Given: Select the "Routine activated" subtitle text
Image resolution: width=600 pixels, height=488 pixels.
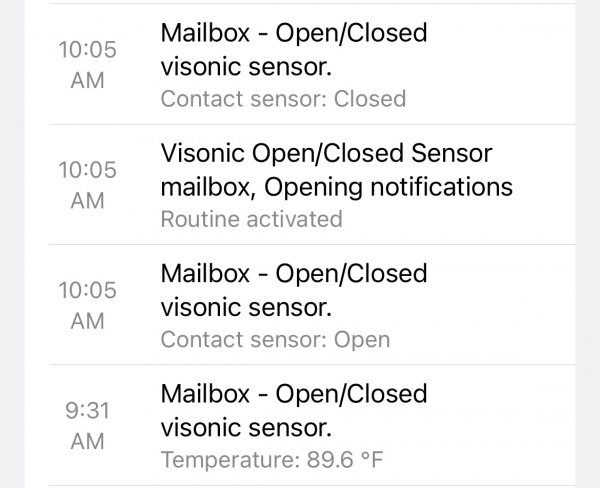Looking at the screenshot, I should click(251, 218).
